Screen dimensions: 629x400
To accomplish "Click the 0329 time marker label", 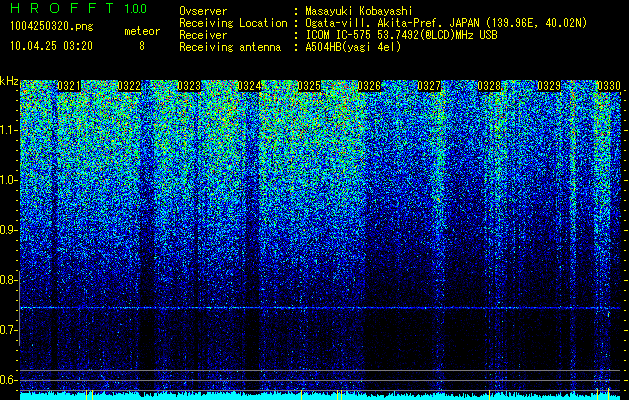I will coord(549,86).
